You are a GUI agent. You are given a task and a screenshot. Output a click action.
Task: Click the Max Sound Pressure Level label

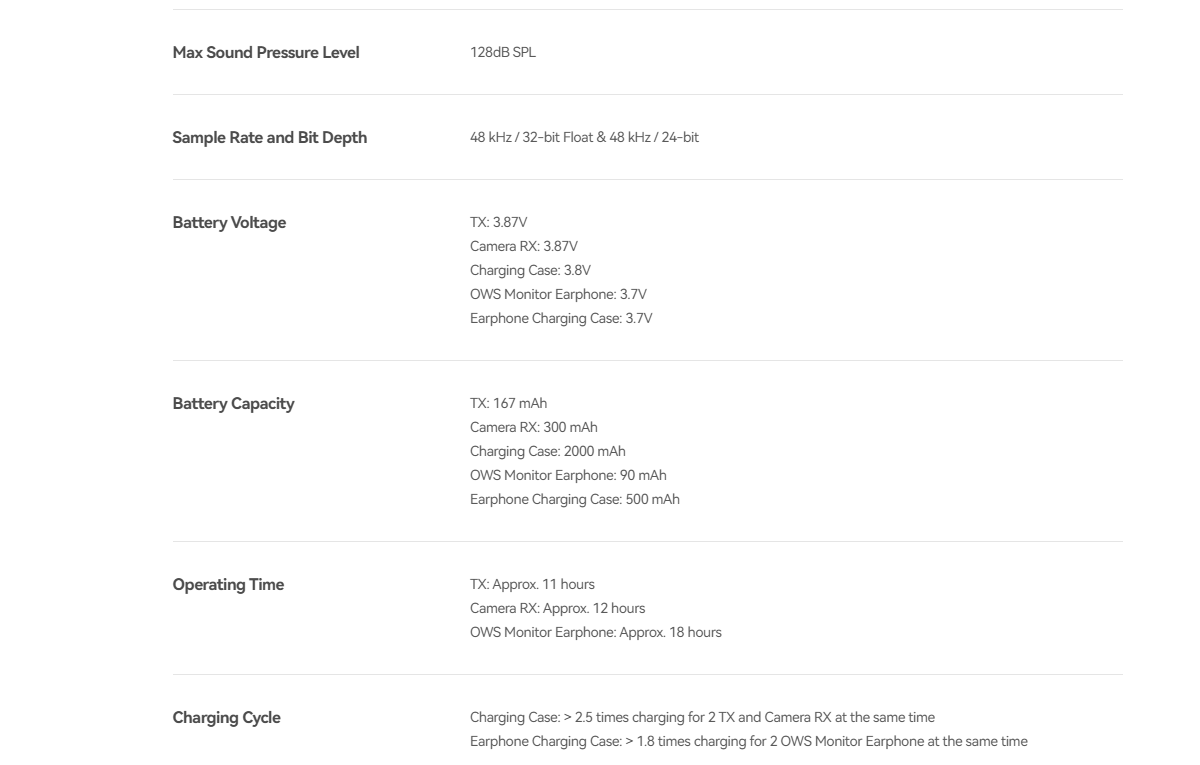(266, 52)
